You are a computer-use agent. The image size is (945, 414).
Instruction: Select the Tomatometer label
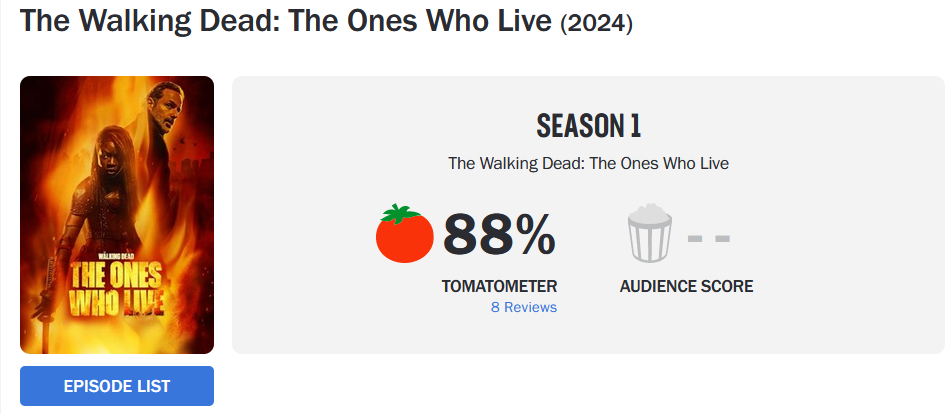[x=499, y=286]
